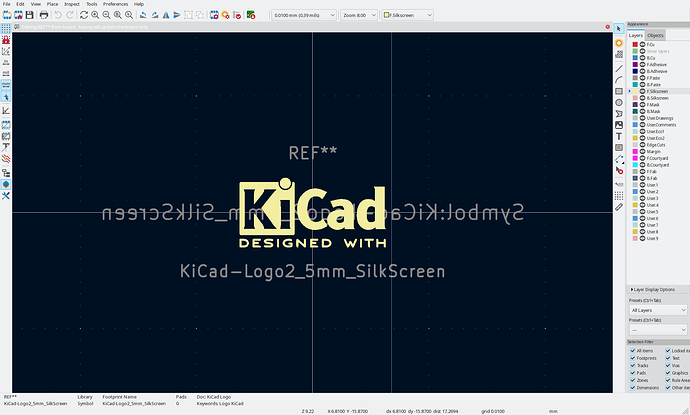
Task: Click the Zoom Out icon
Action: point(106,15)
